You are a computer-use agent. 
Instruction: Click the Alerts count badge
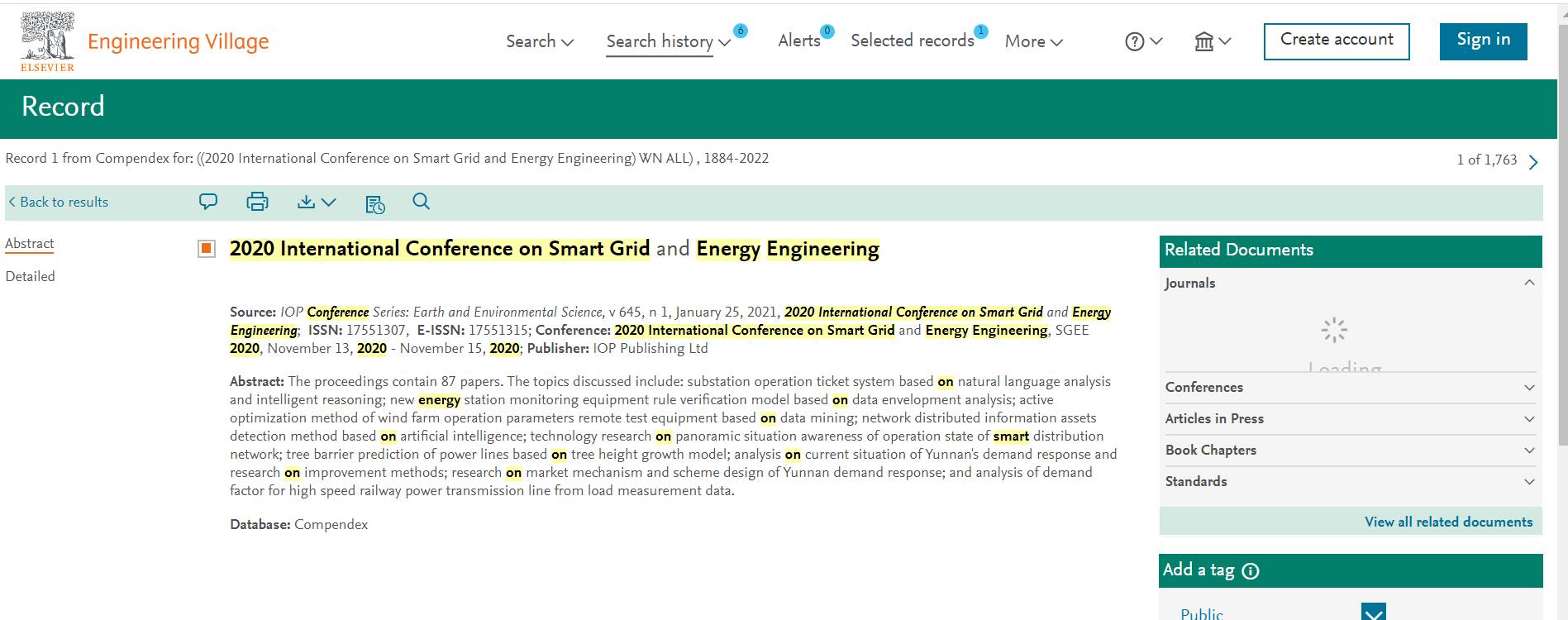coord(827,31)
